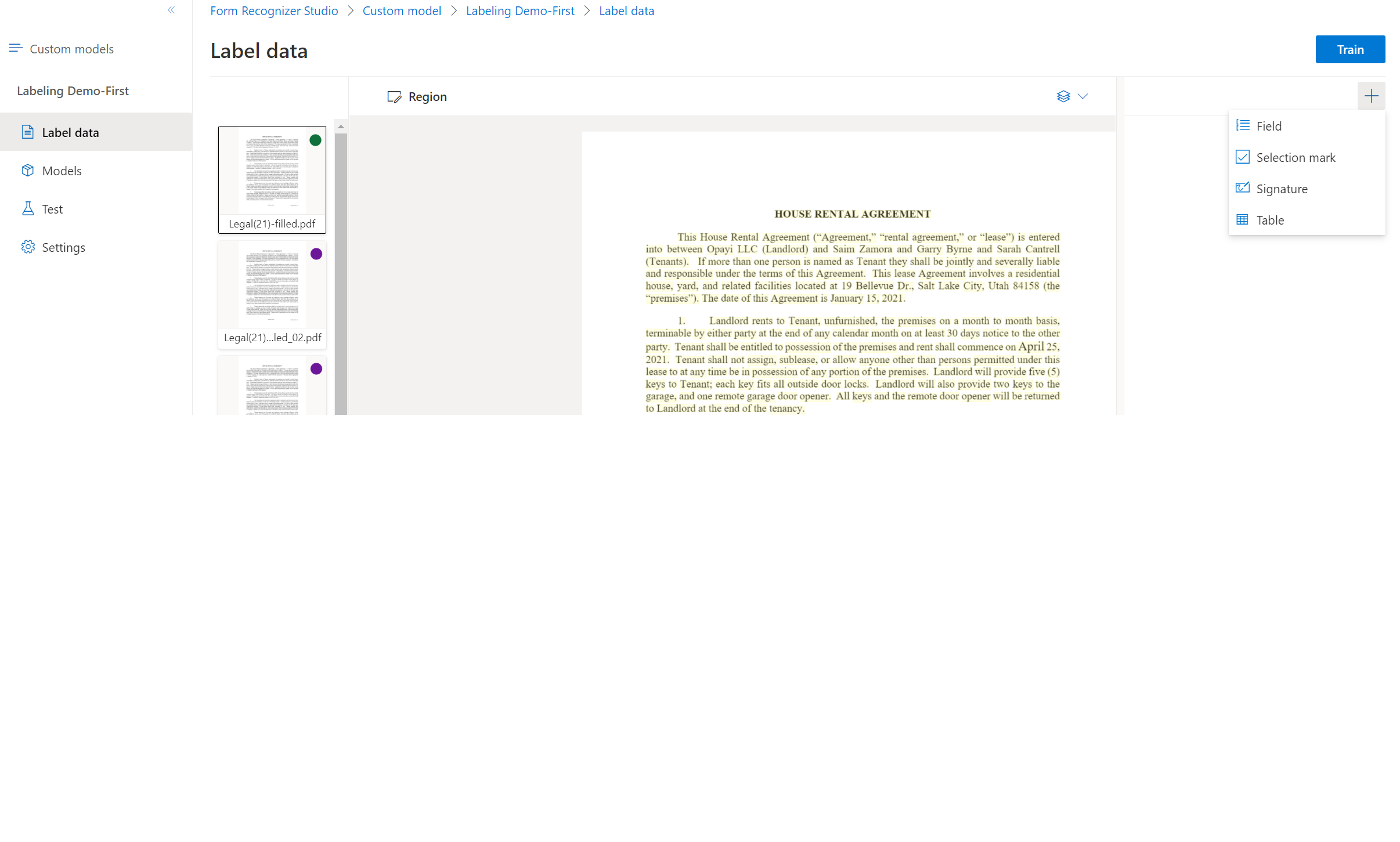Click the Test navigation icon
Screen dimensions: 1400x842
click(x=28, y=208)
